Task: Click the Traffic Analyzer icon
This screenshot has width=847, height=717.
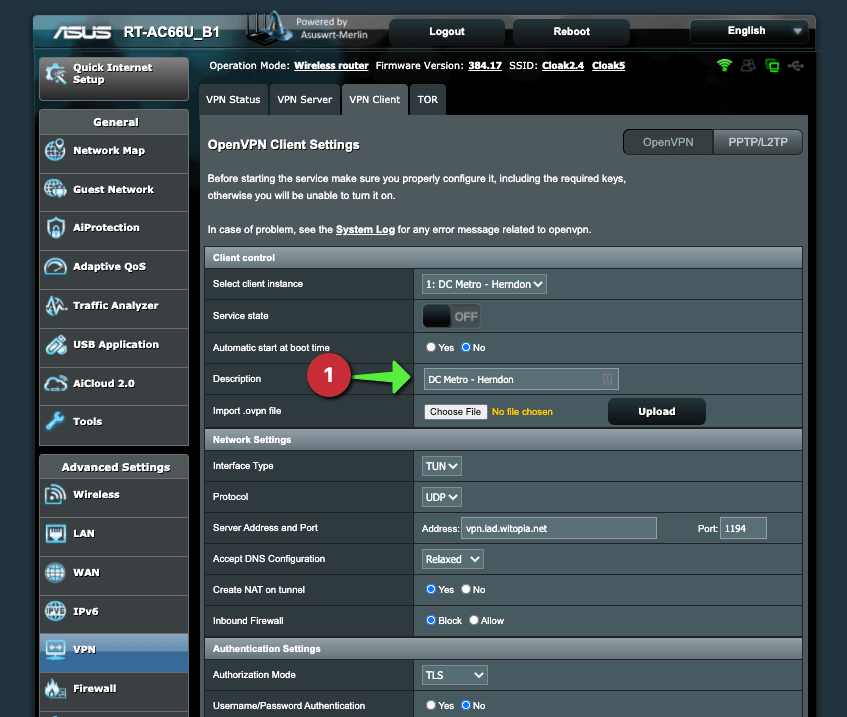Action: (x=56, y=306)
